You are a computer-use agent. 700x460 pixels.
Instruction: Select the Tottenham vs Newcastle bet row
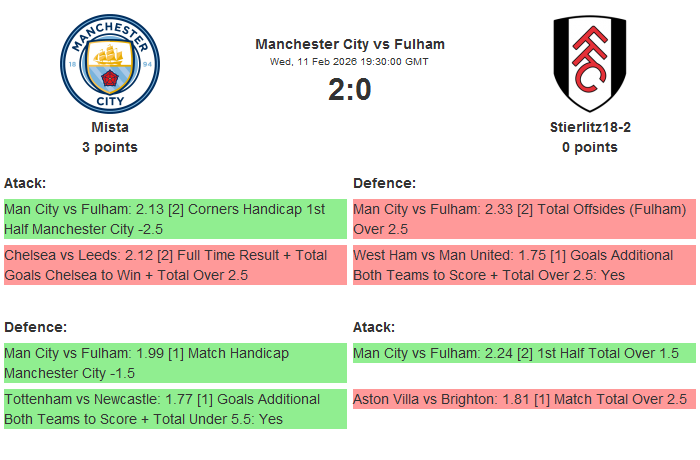175,409
